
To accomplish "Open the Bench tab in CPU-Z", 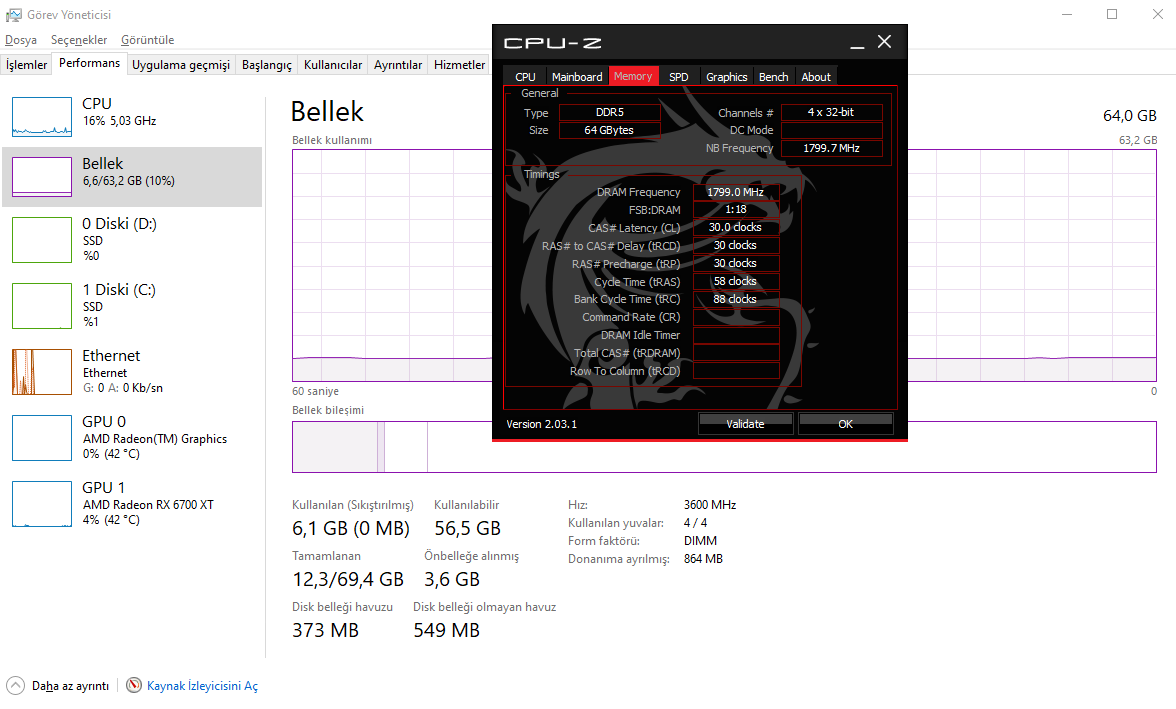I will (x=773, y=77).
